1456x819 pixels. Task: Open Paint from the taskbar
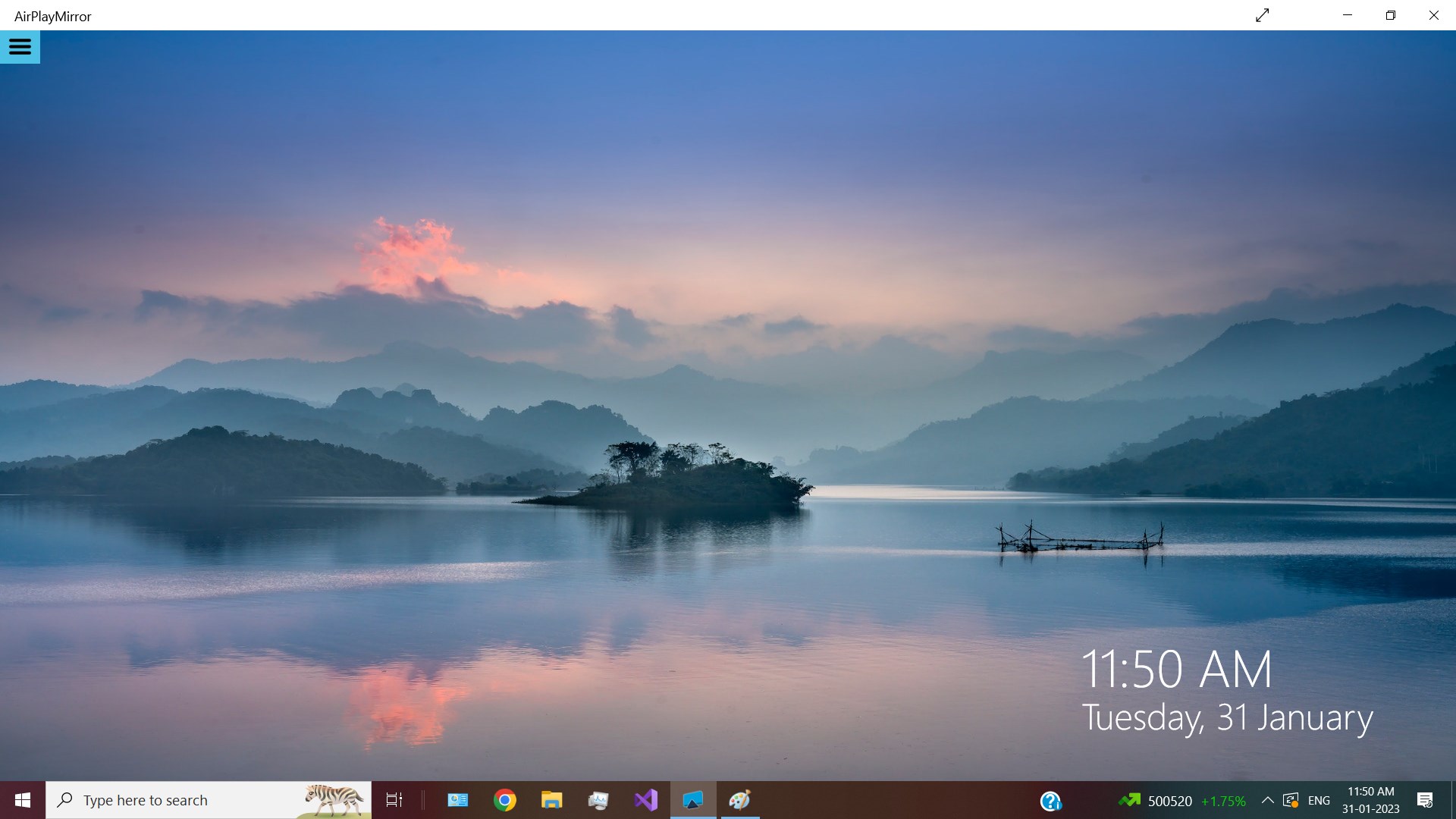[741, 800]
